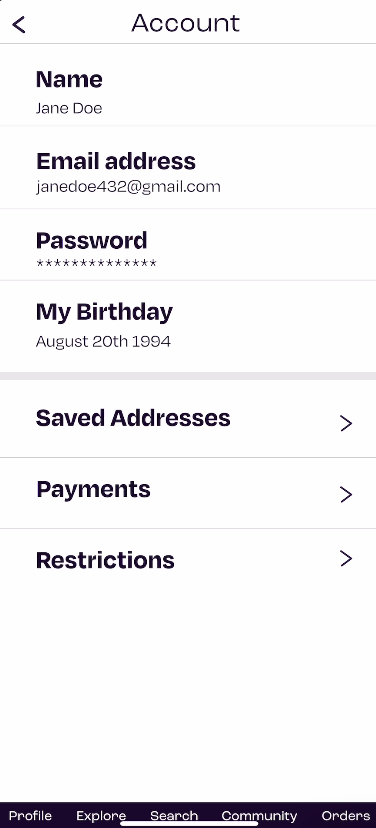Switch to the Explore tab
Viewport: 376px width, 828px height.
coord(101,815)
